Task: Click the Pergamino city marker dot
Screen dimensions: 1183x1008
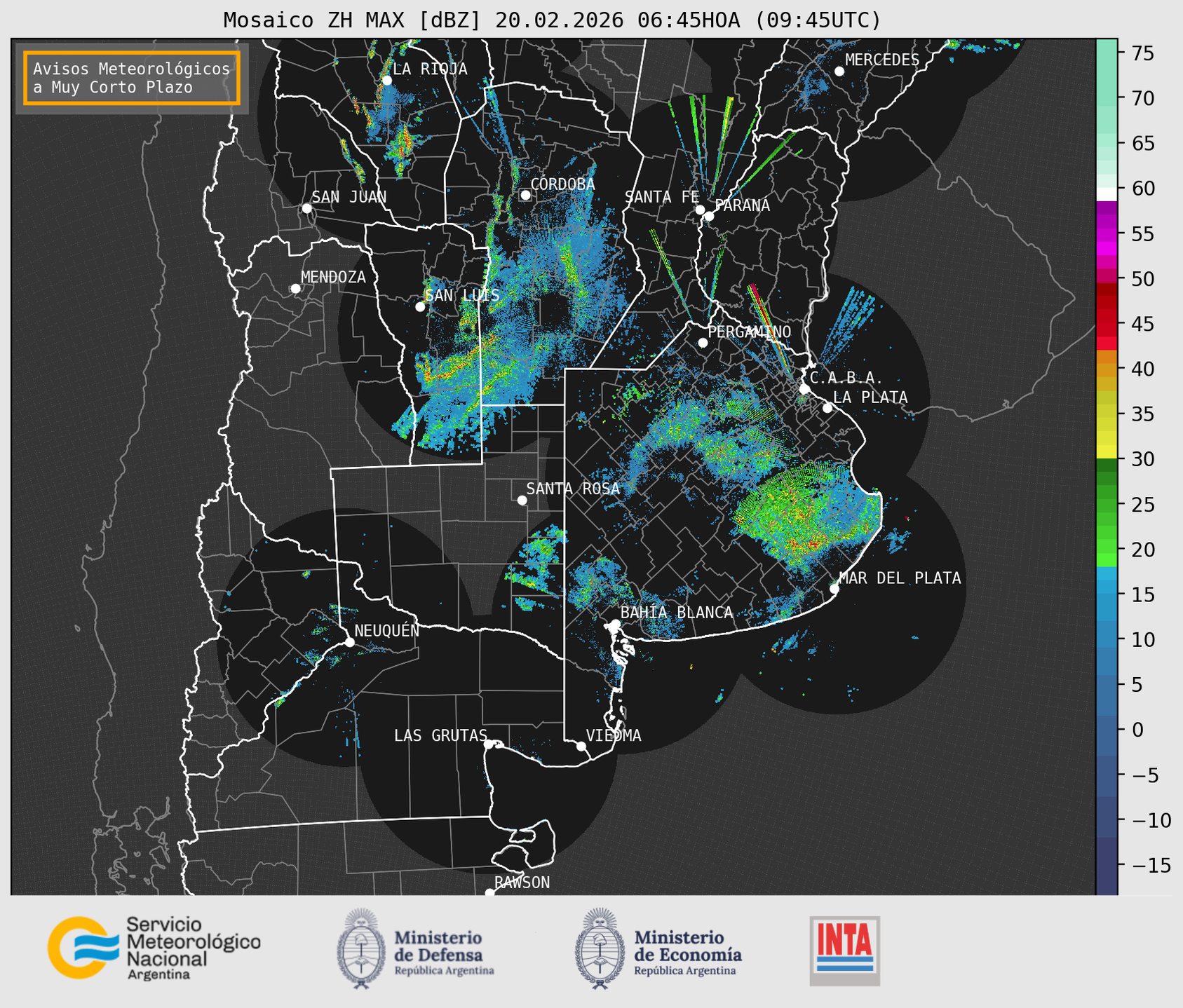Action: coord(703,343)
